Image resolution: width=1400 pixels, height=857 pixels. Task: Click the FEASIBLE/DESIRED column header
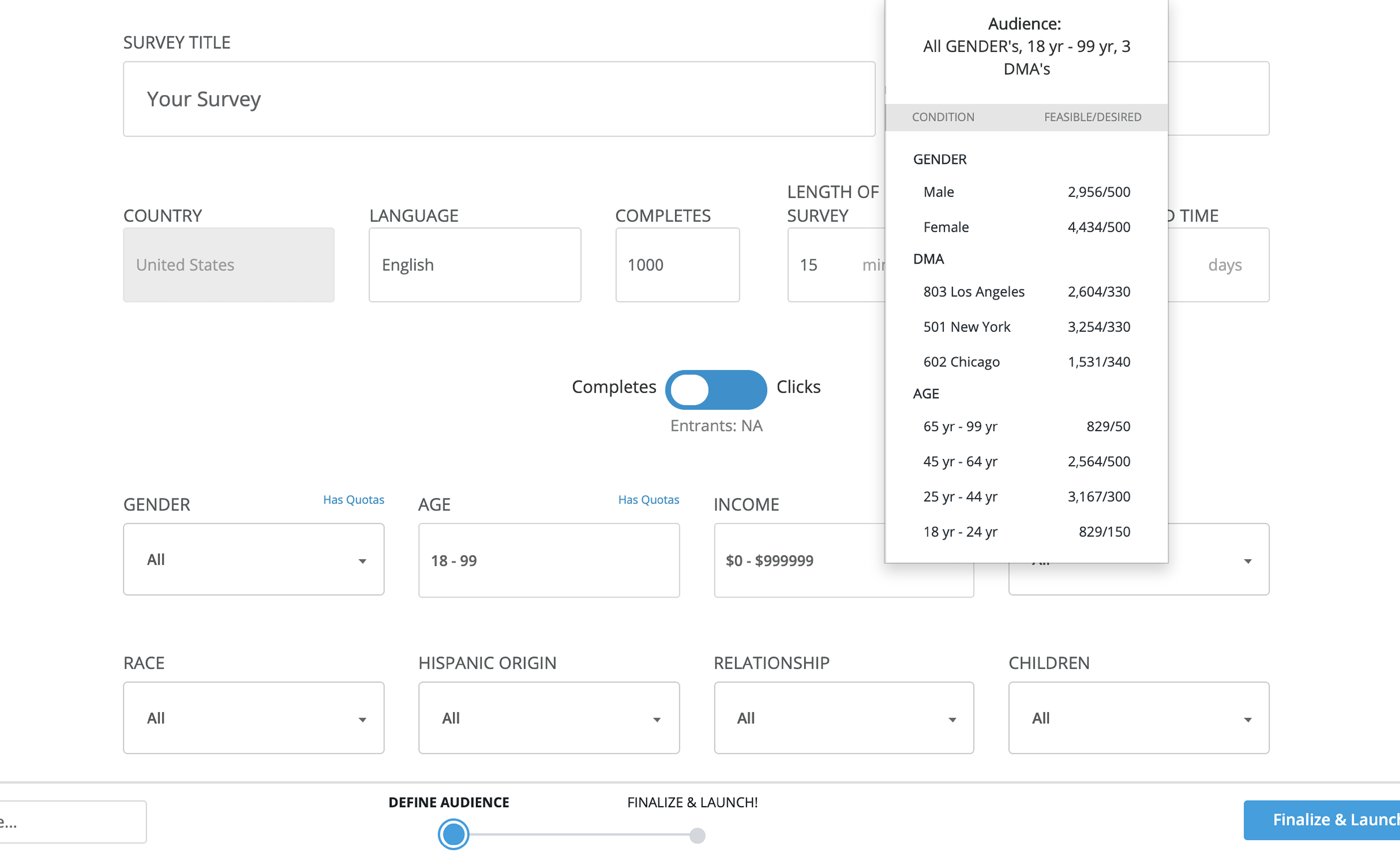[x=1093, y=117]
